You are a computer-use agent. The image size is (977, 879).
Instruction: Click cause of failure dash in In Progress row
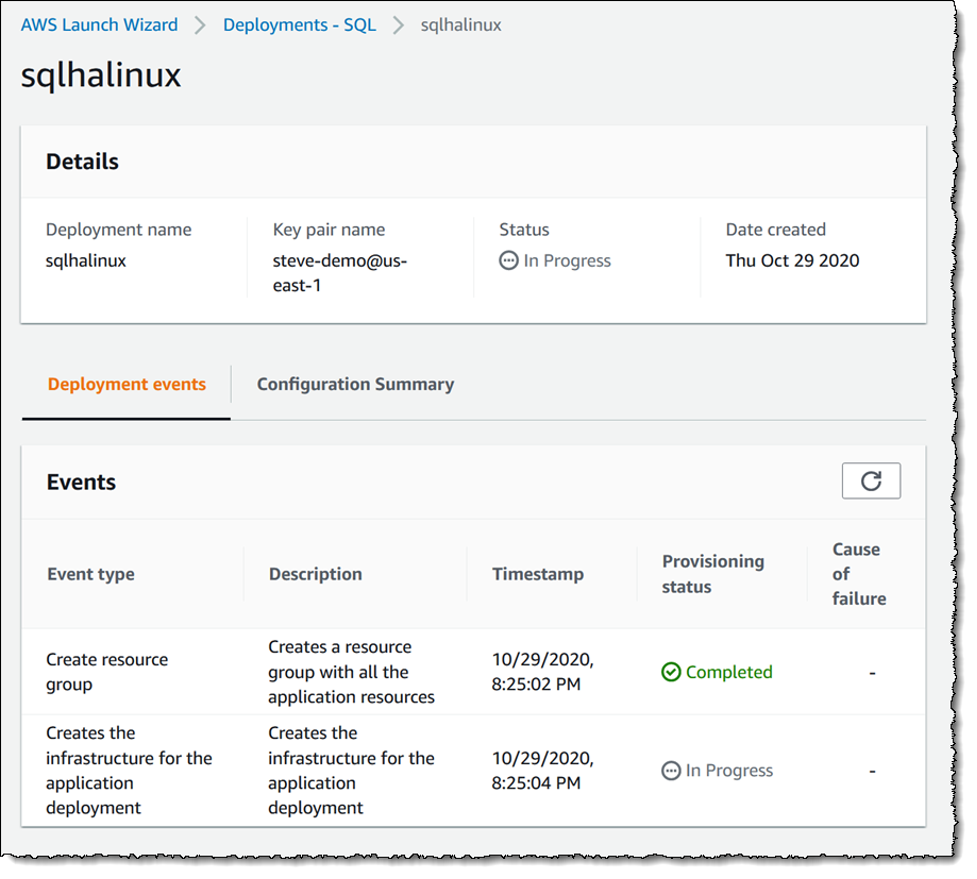pyautogui.click(x=872, y=771)
